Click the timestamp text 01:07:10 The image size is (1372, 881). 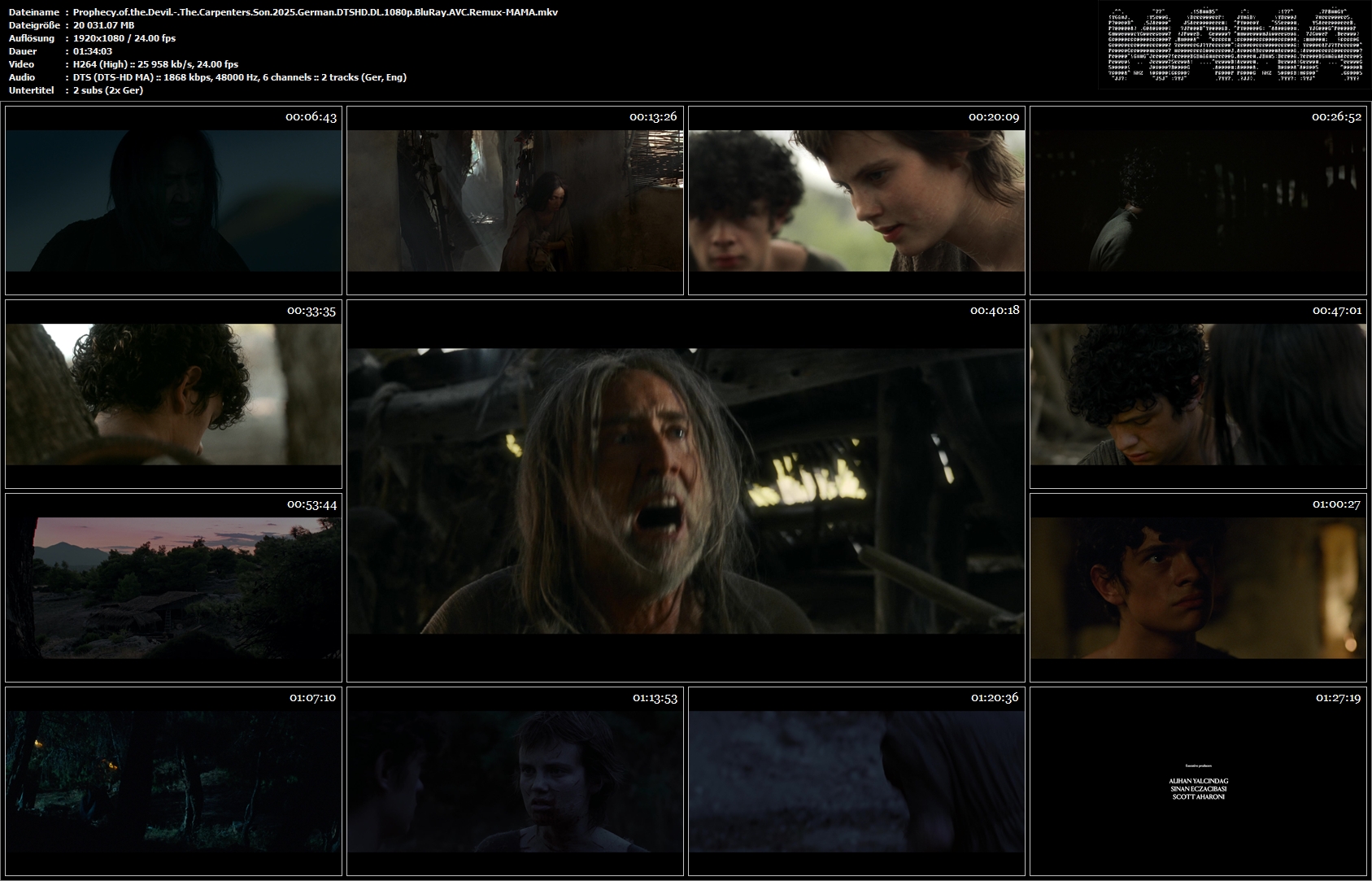click(313, 698)
